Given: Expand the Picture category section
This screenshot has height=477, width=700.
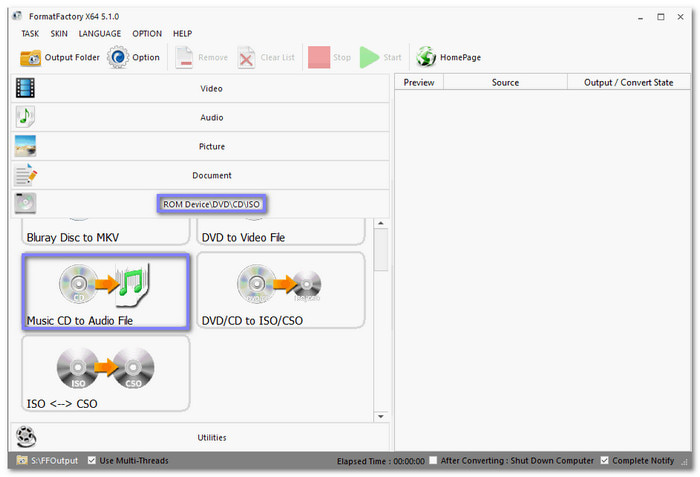Looking at the screenshot, I should (200, 146).
